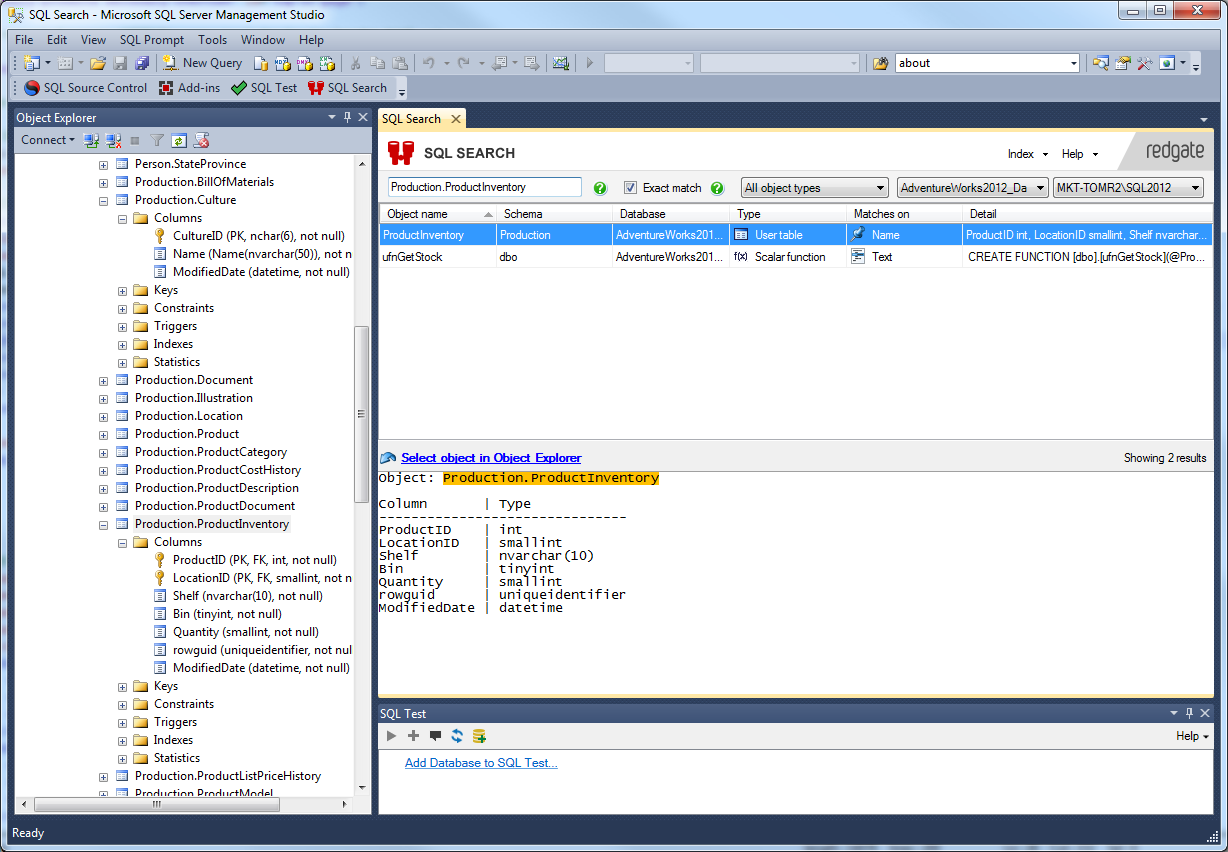1228x852 pixels.
Task: Open the database selector showing AdventureWorks2012_Da
Action: pos(971,187)
